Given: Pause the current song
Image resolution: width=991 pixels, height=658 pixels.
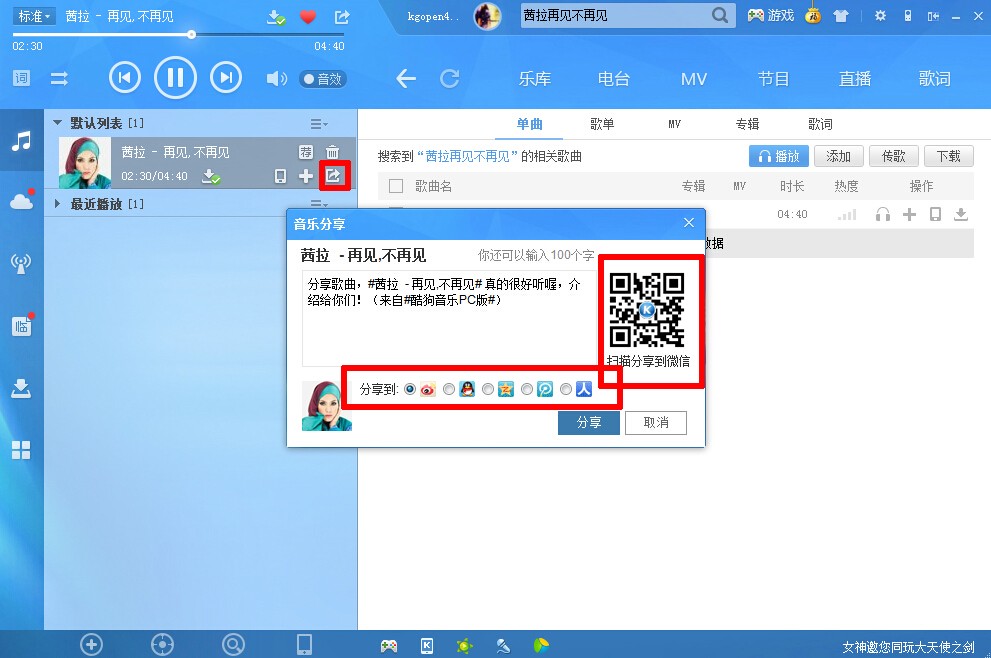Looking at the screenshot, I should click(x=175, y=78).
